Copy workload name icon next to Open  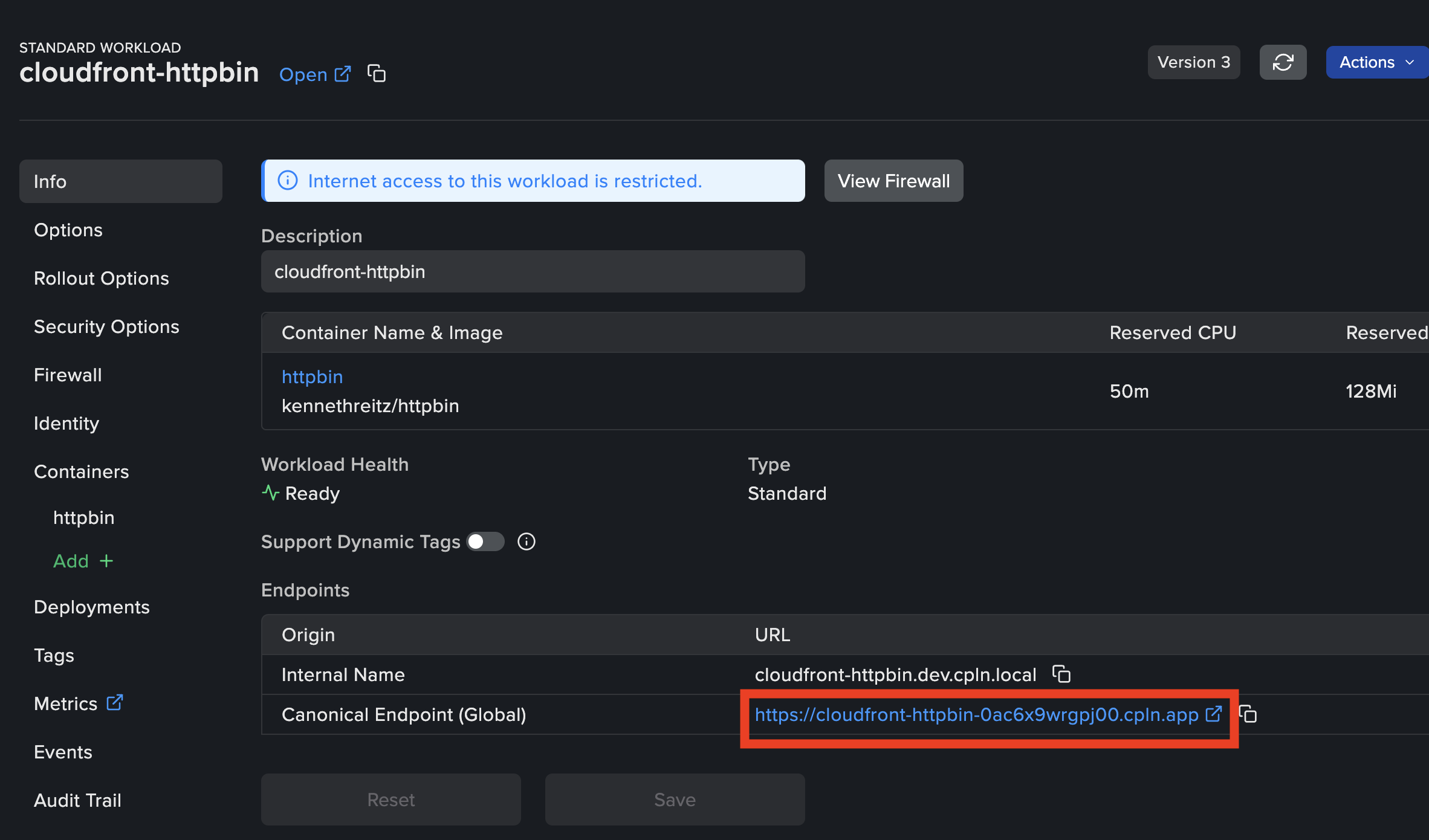377,74
